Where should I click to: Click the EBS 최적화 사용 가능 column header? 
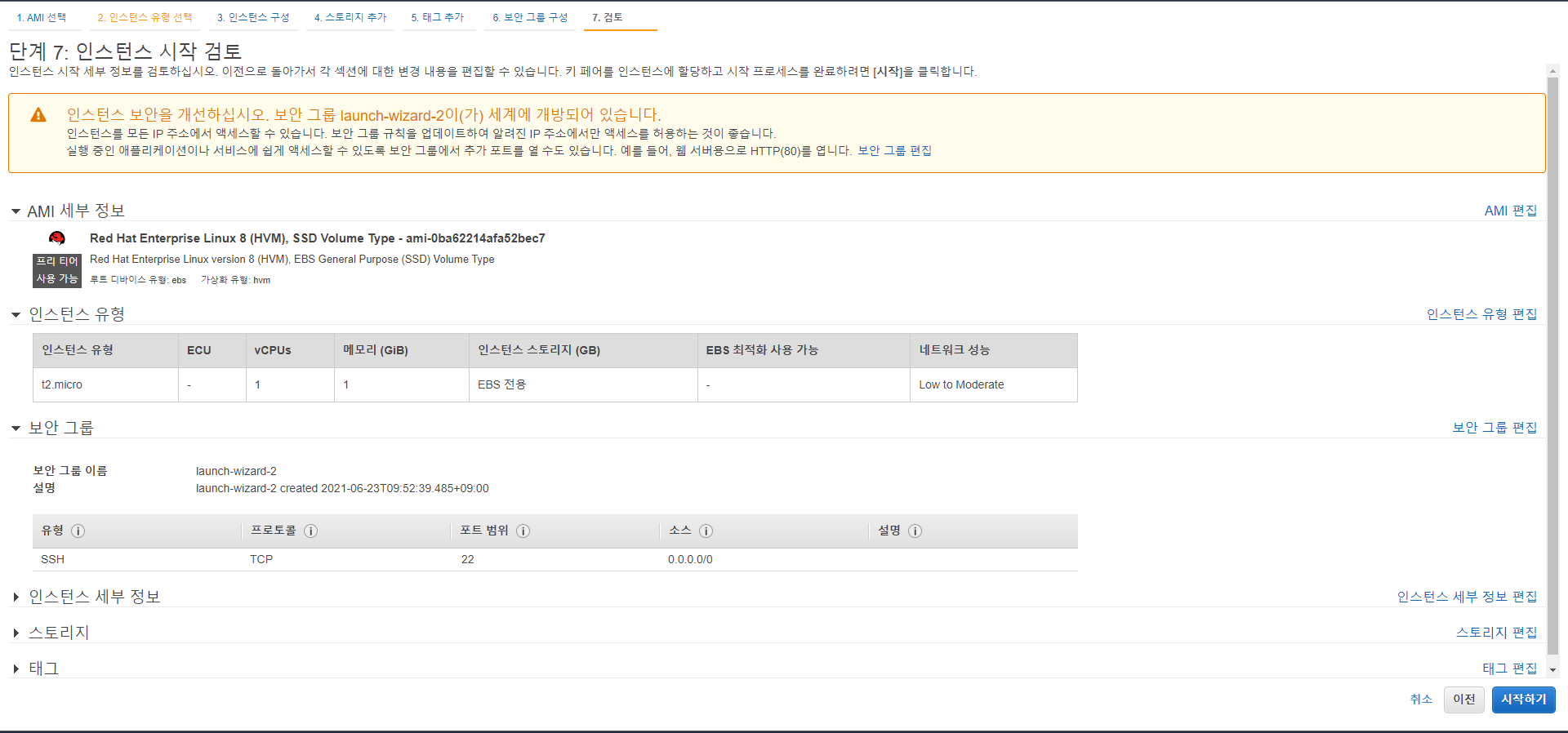[804, 350]
